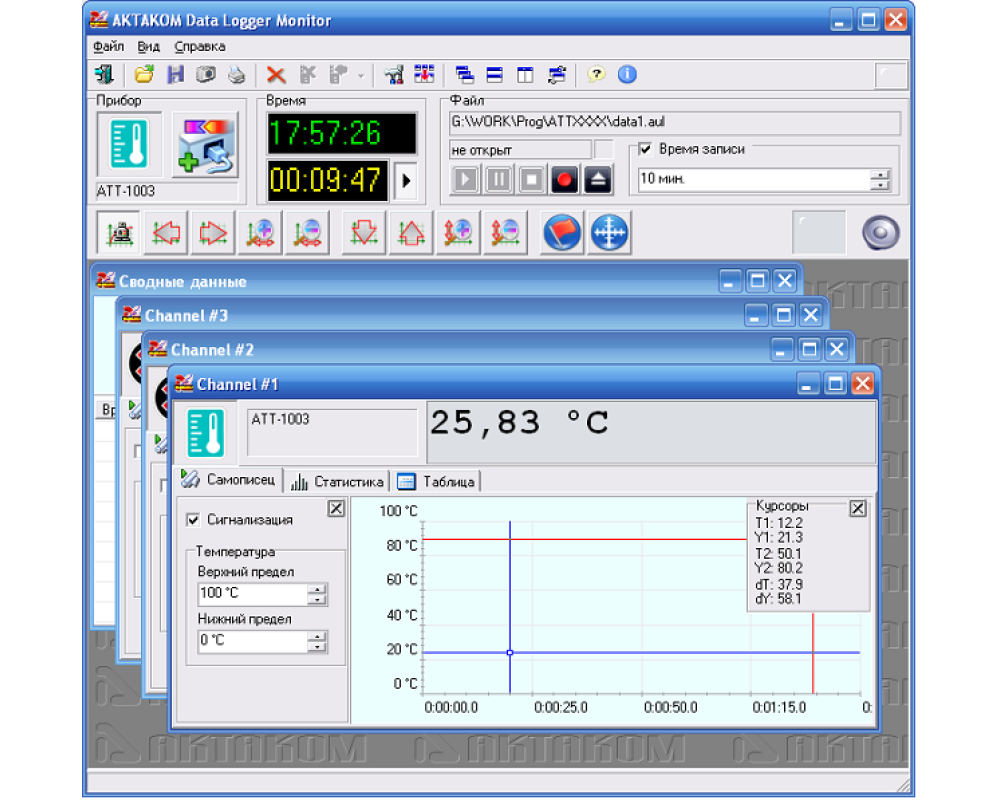Close the Курсоры info panel
1000x800 pixels.
pos(857,509)
